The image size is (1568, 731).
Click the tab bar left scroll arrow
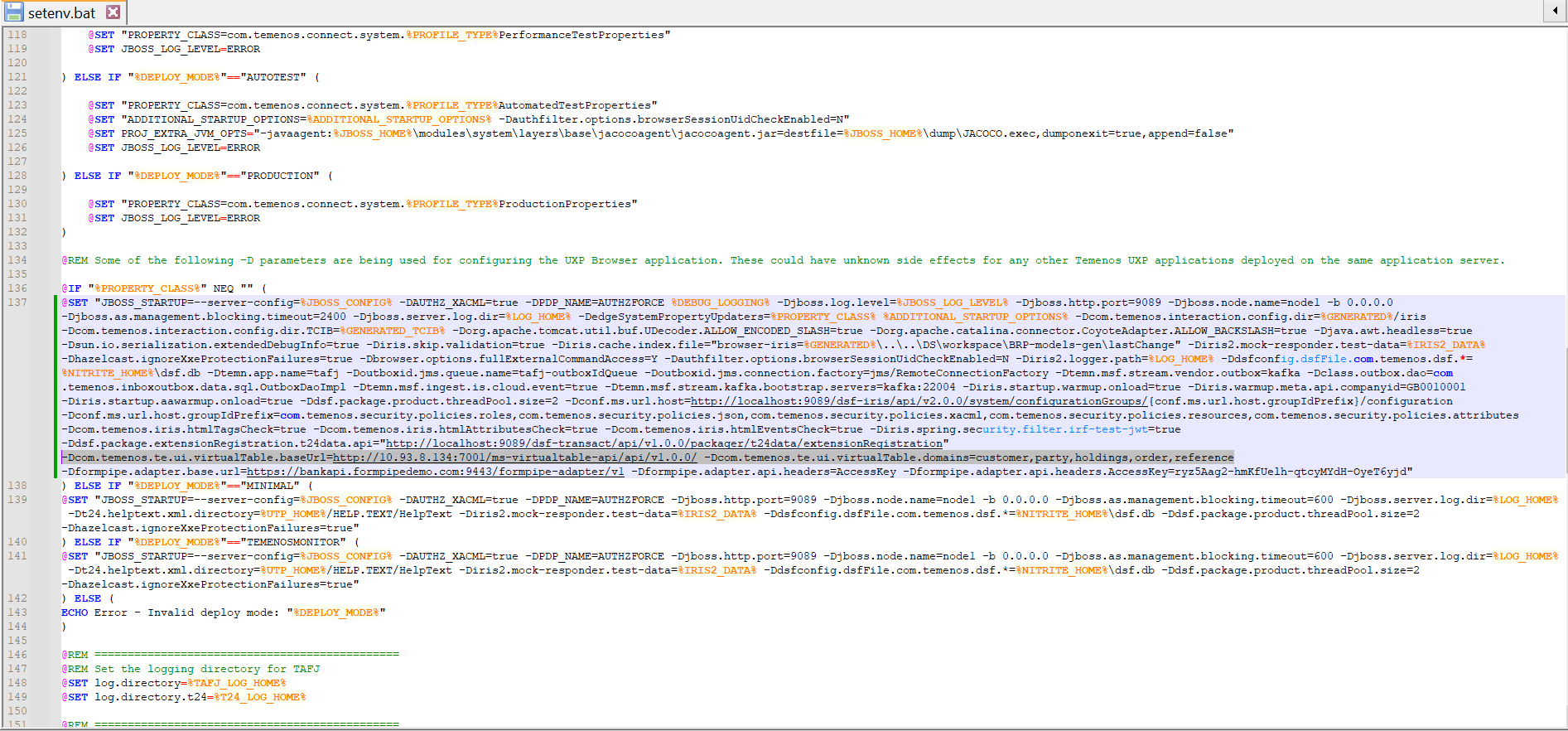[1555, 11]
